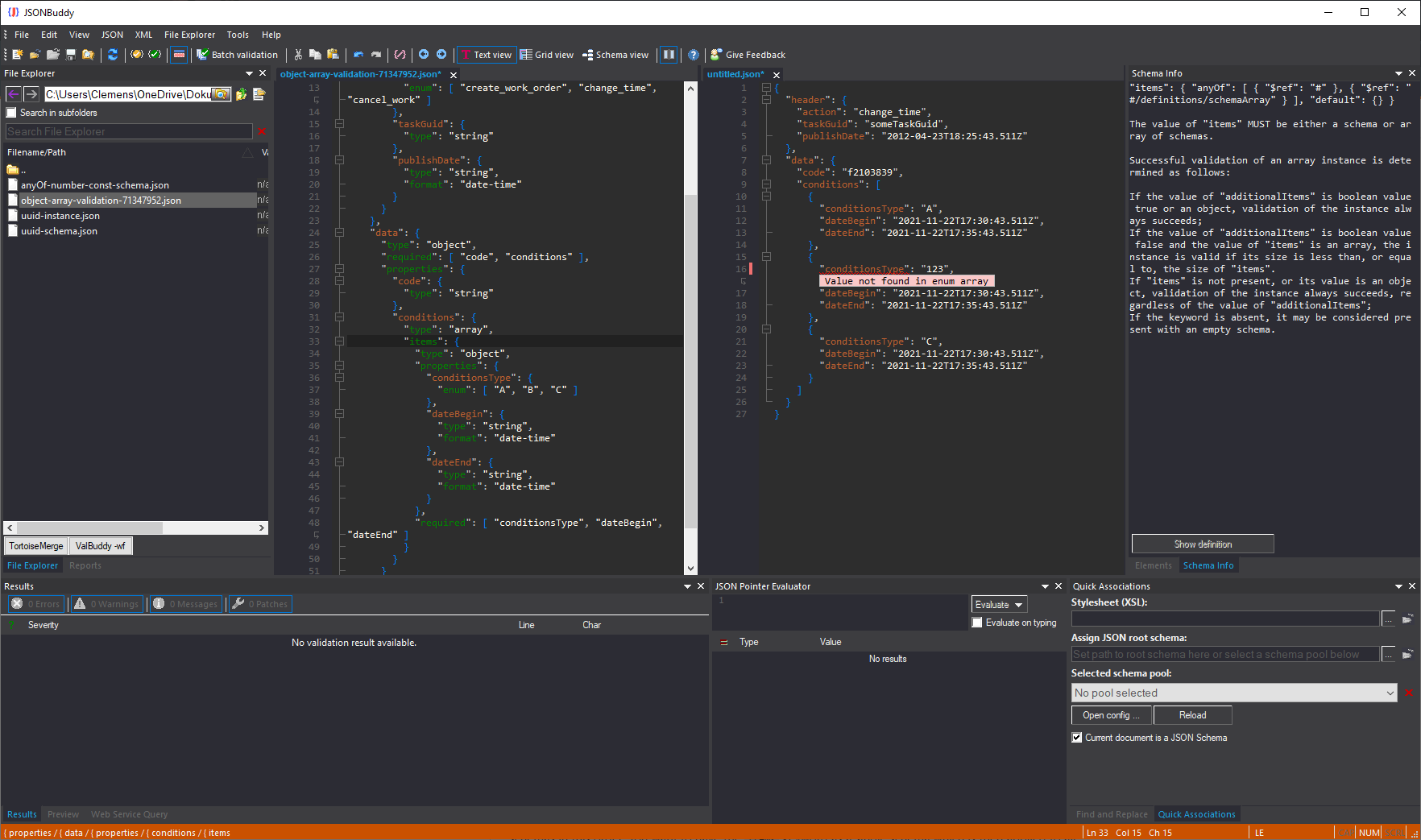The width and height of the screenshot is (1421, 840).
Task: Click the go up one folder icon
Action: pyautogui.click(x=241, y=94)
